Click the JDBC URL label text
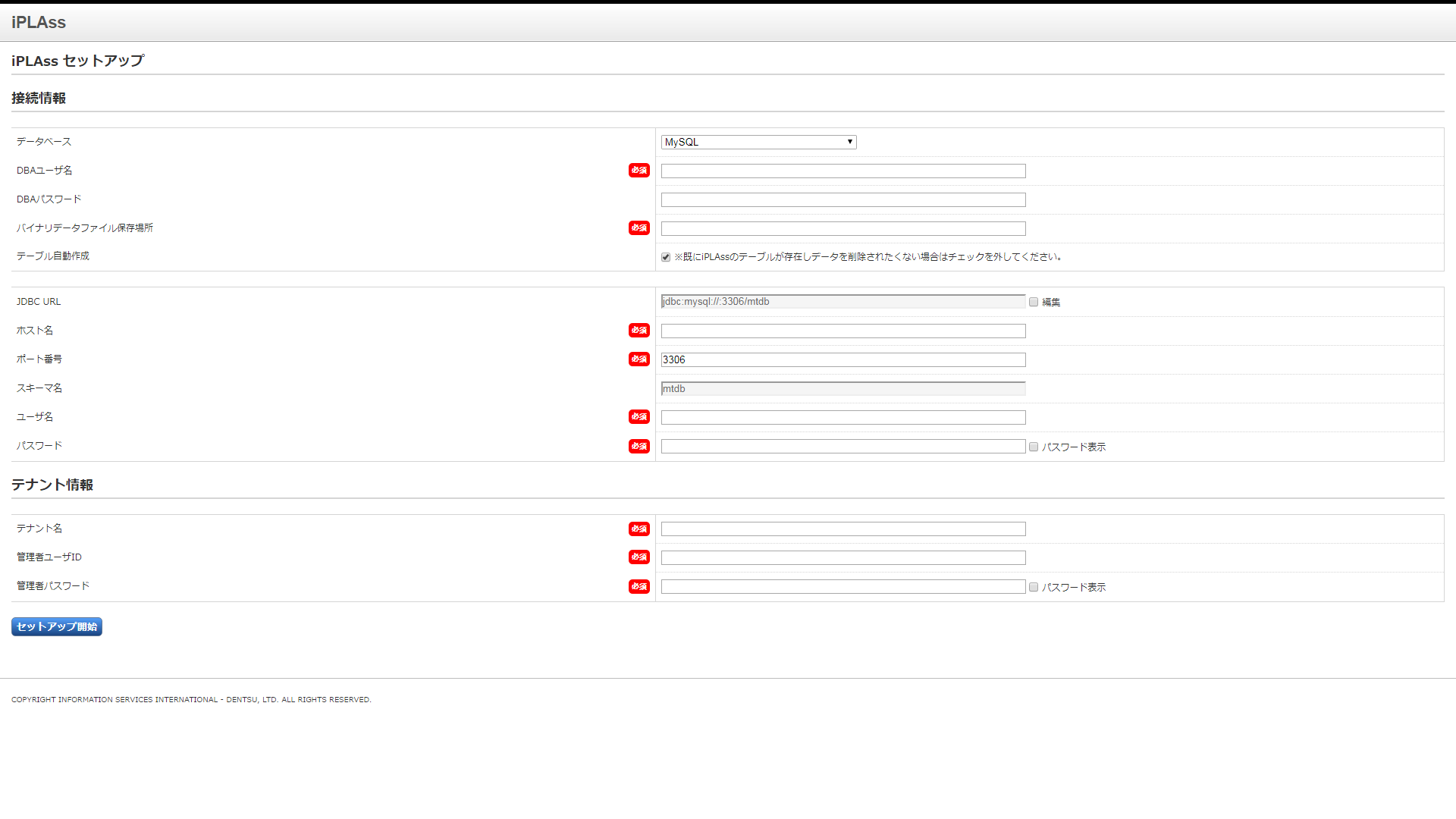This screenshot has width=1456, height=819. (39, 302)
